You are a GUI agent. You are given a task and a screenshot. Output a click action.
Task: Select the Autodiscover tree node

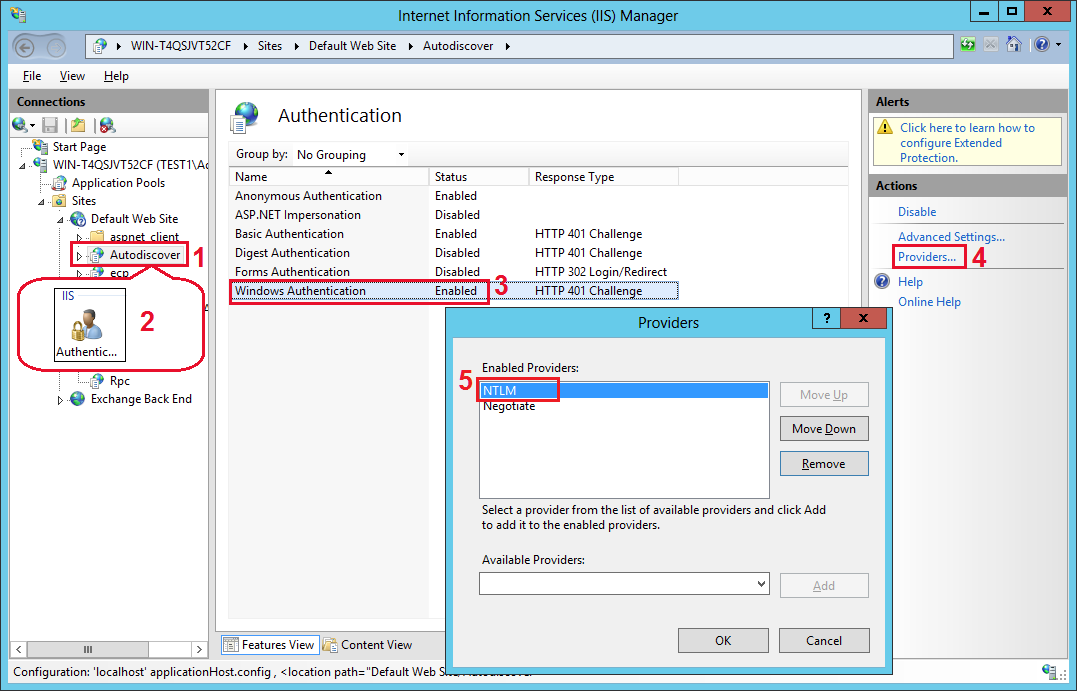pyautogui.click(x=144, y=255)
